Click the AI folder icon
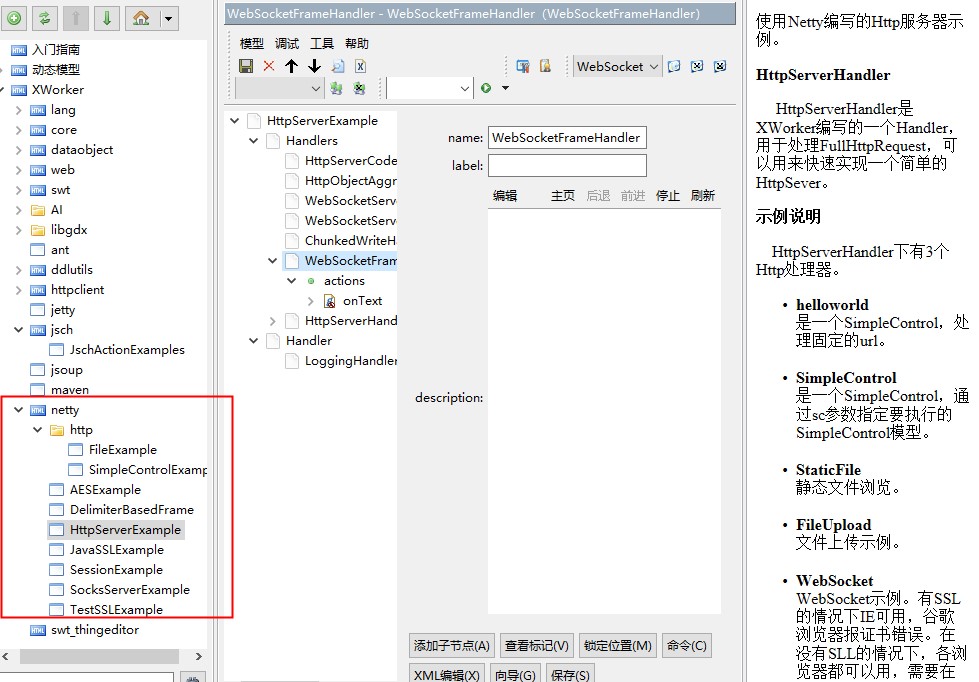979x682 pixels. pyautogui.click(x=38, y=210)
